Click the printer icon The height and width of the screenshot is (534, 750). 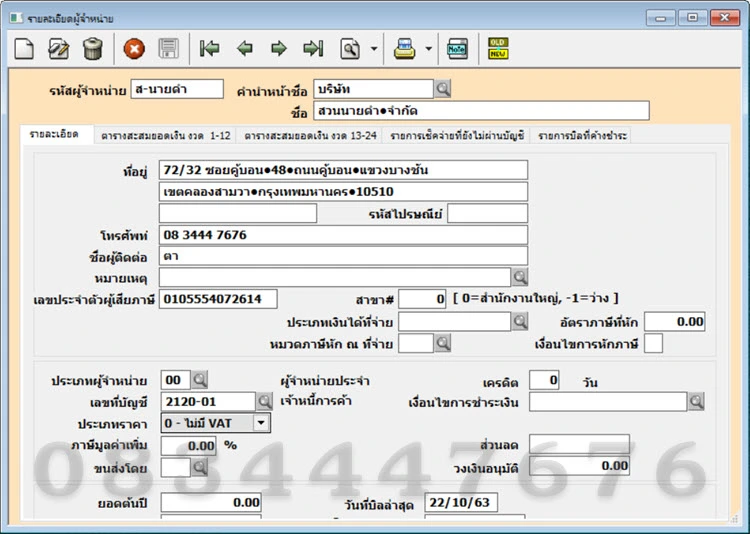[404, 49]
